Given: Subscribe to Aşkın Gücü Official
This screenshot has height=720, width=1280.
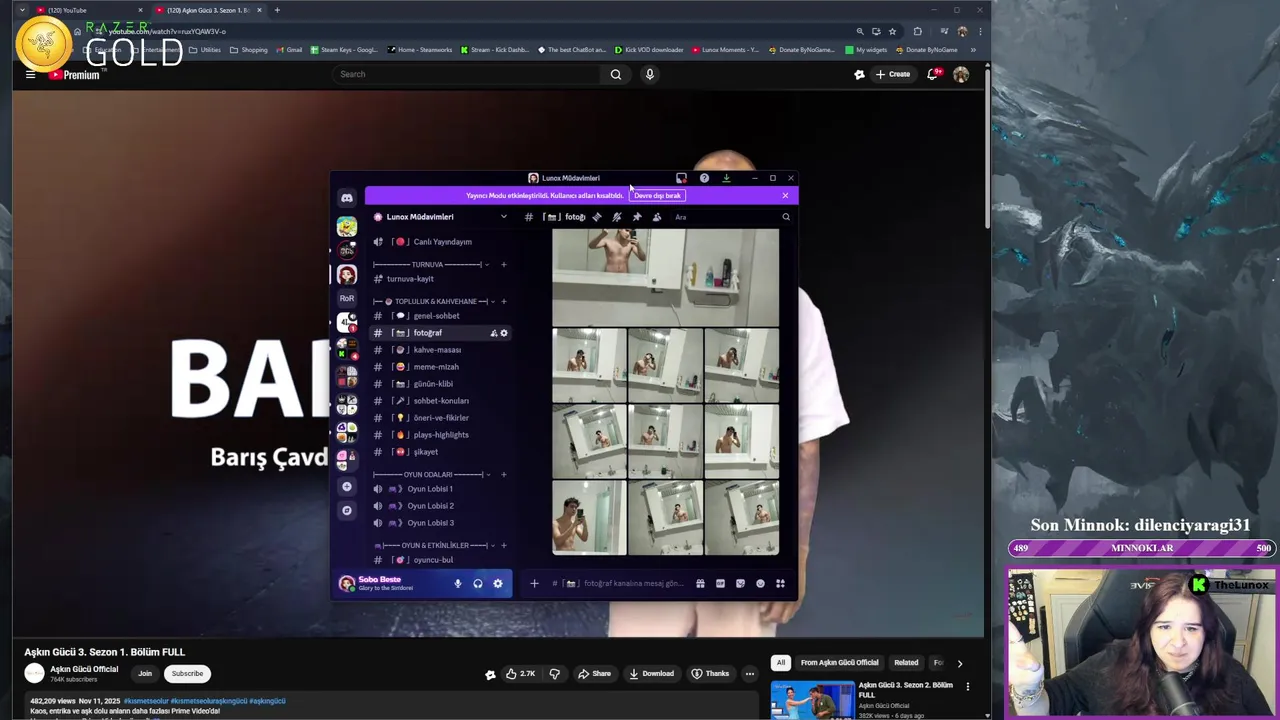Looking at the screenshot, I should 187,673.
